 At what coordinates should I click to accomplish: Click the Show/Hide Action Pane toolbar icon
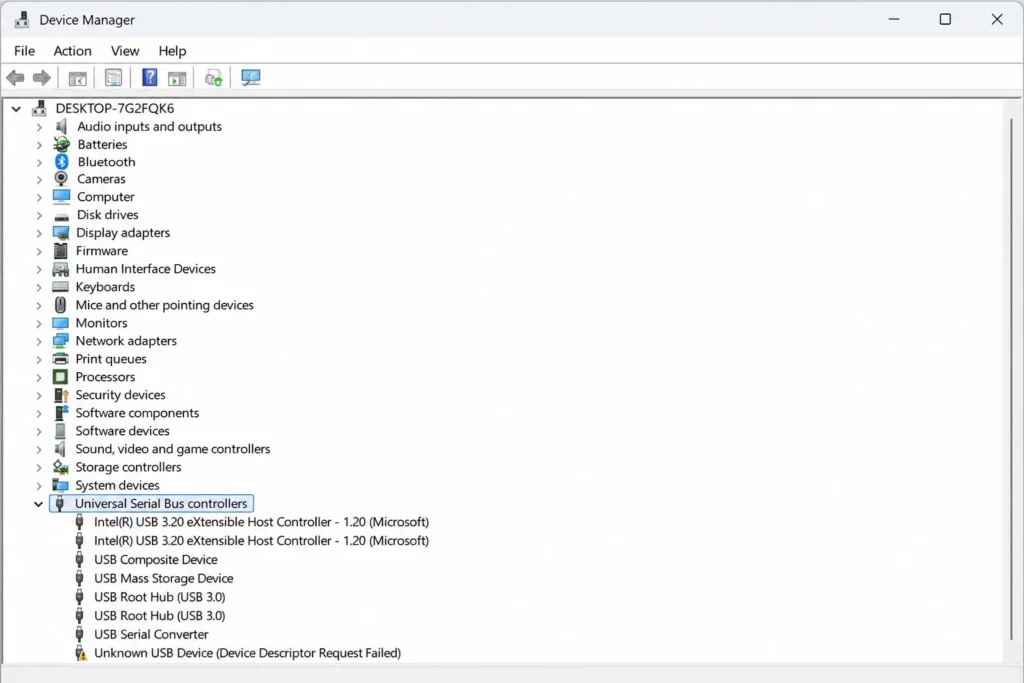tap(177, 78)
